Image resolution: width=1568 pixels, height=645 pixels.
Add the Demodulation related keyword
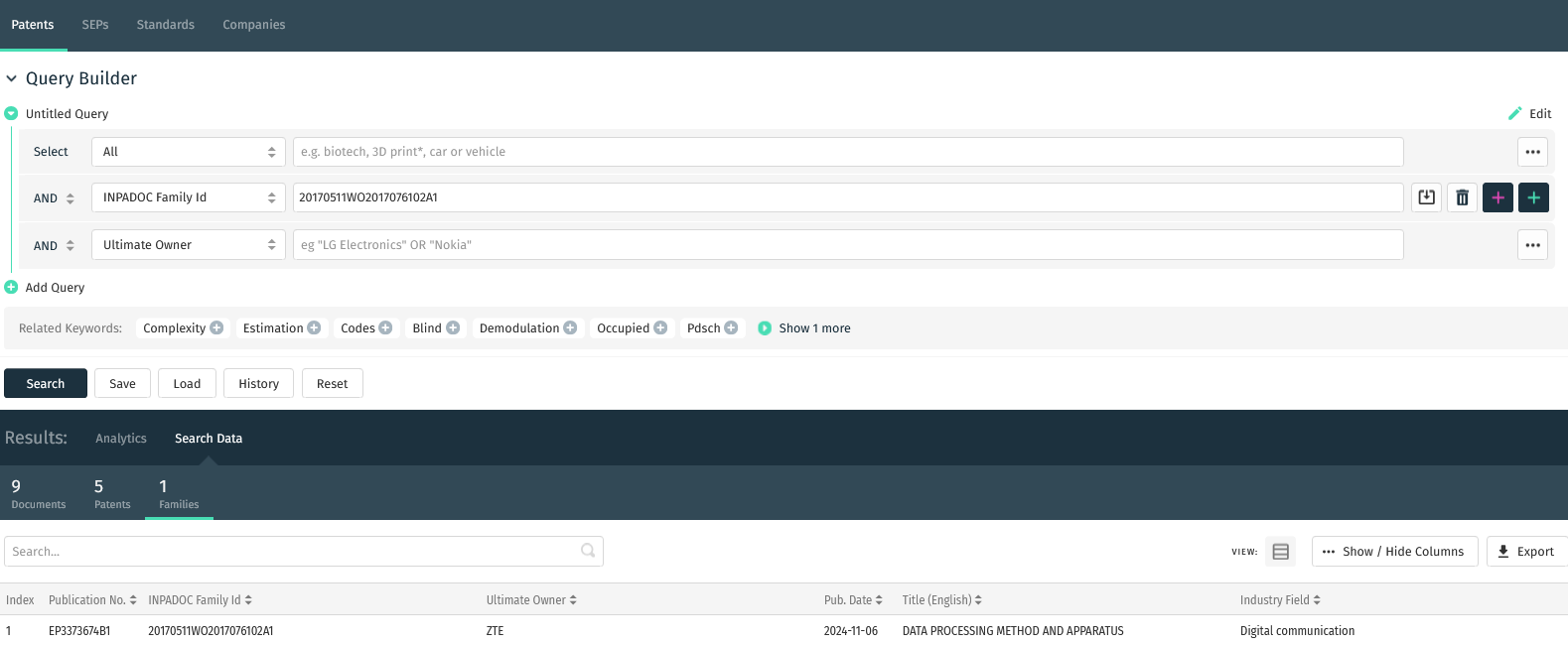click(x=570, y=328)
